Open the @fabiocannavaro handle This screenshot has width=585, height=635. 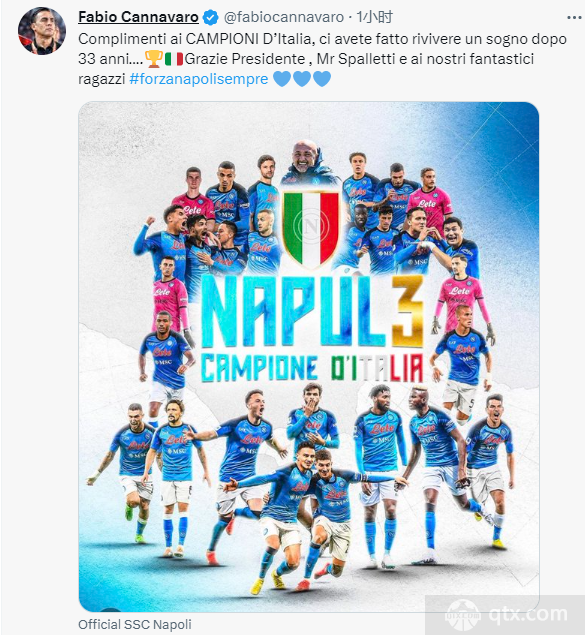click(x=284, y=17)
